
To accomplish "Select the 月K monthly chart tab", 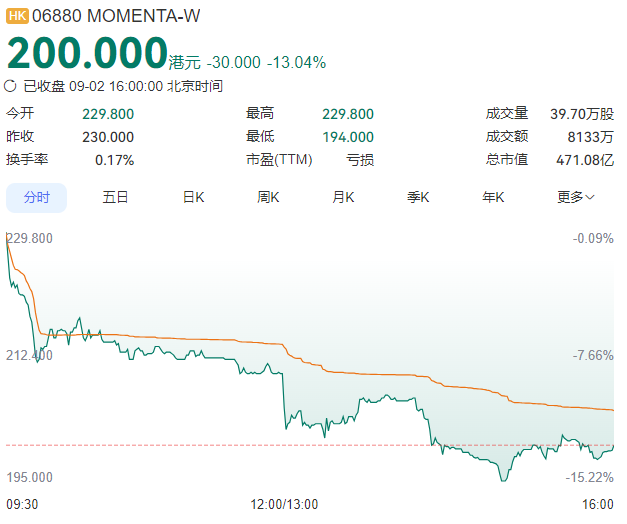I will pos(343,197).
